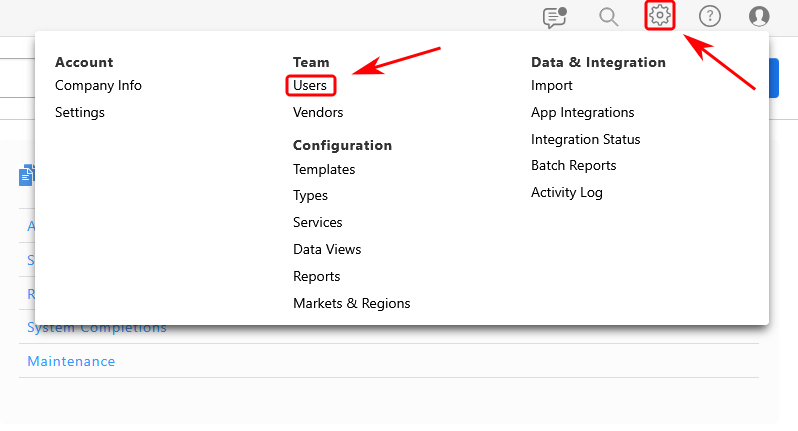
Task: Select Users under Team
Action: pos(310,86)
